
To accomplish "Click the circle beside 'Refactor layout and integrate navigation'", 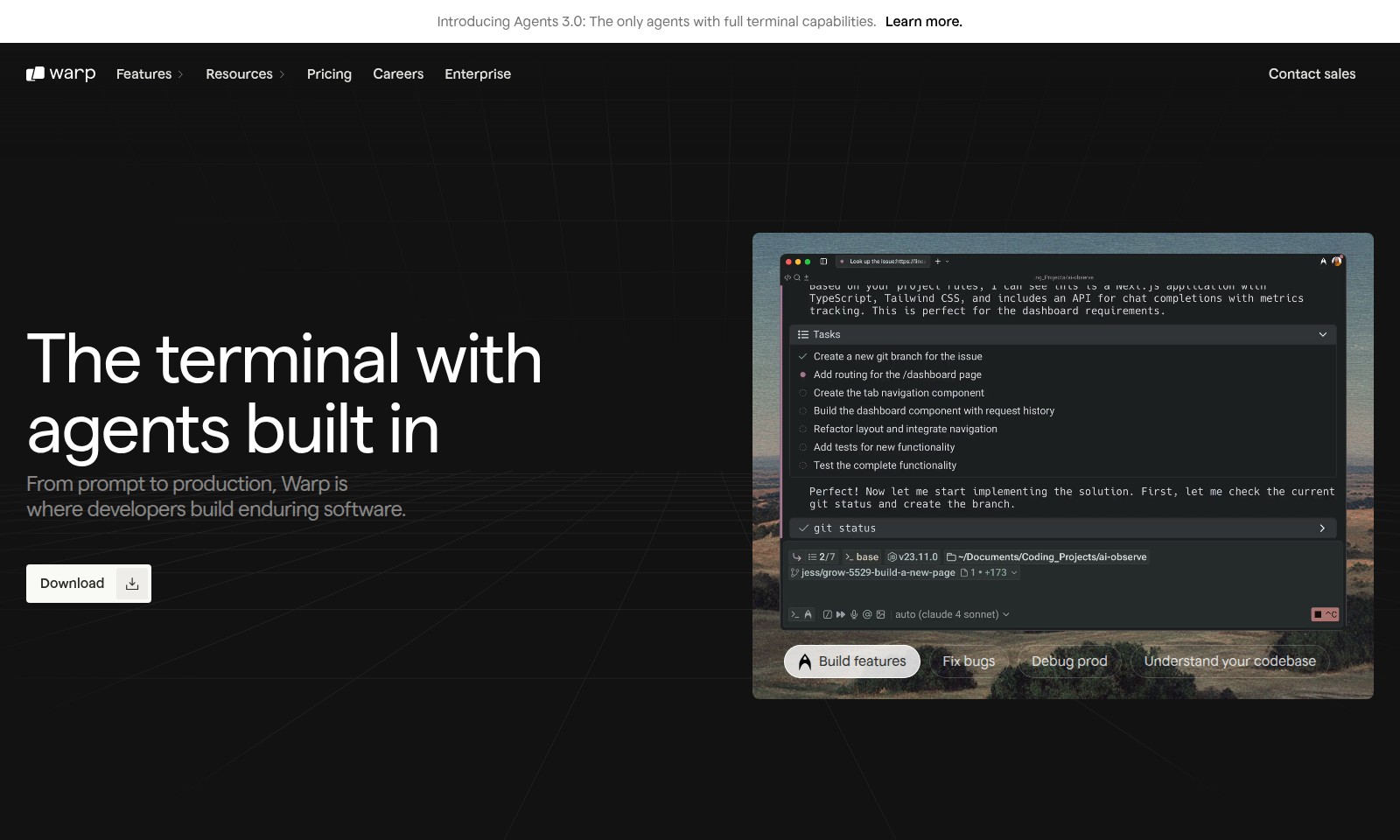I will [802, 429].
